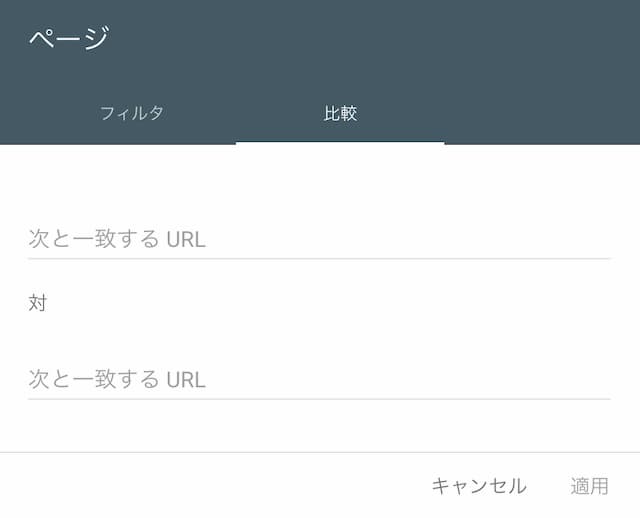Switch to the フィルタ tab
Screen dimensions: 640x518
131,113
